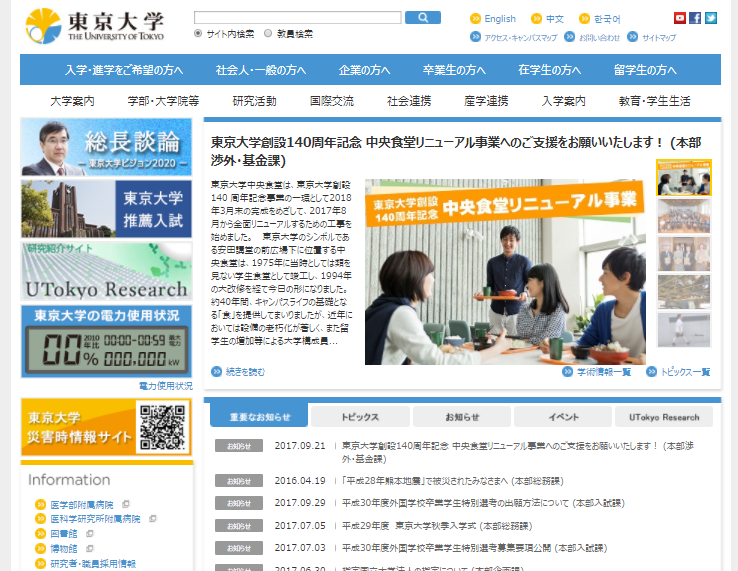Open the トピックス一覧 link
Viewport: 738px width, 571px height.
coord(685,372)
